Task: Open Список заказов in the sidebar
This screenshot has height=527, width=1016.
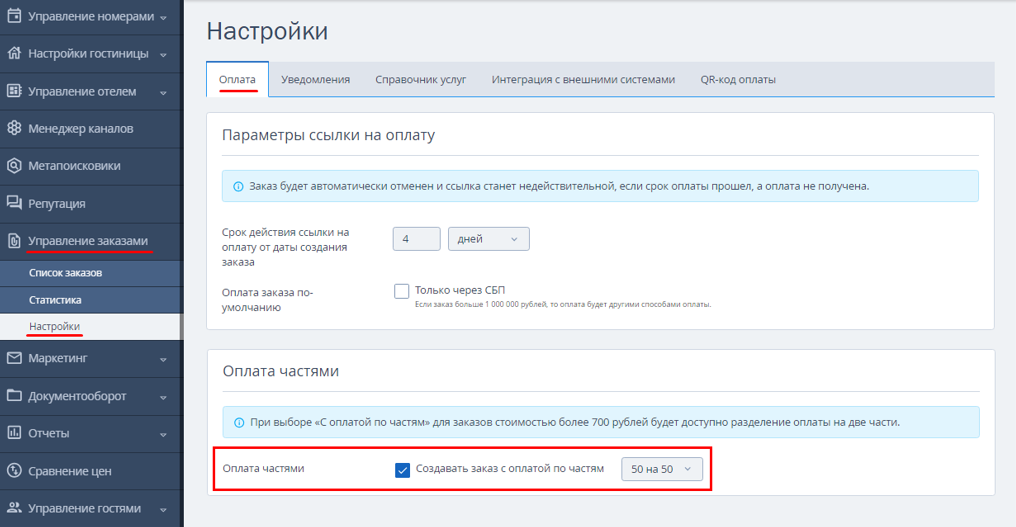Action: [x=91, y=273]
